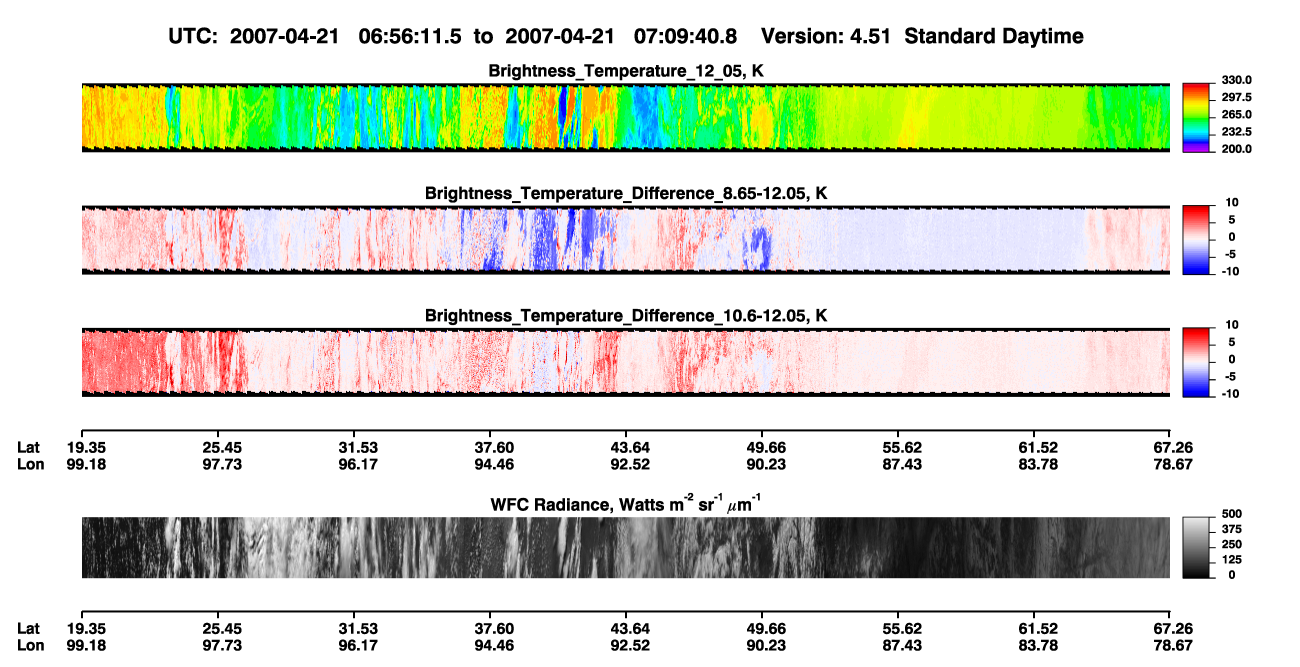The width and height of the screenshot is (1300, 667).
Task: Click the 8.65-12.05 difference image strip
Action: pos(625,240)
